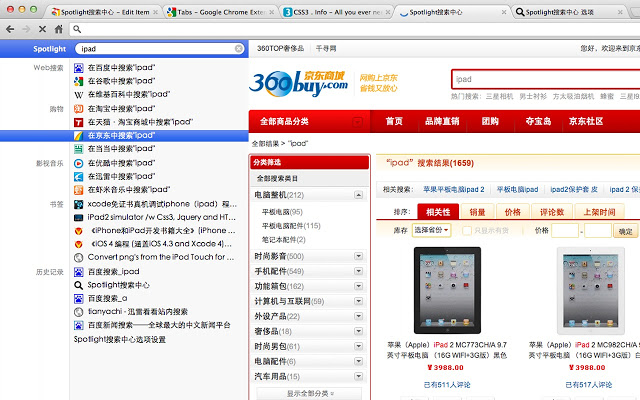Click 显示全部分类 to show all categories

309,393
